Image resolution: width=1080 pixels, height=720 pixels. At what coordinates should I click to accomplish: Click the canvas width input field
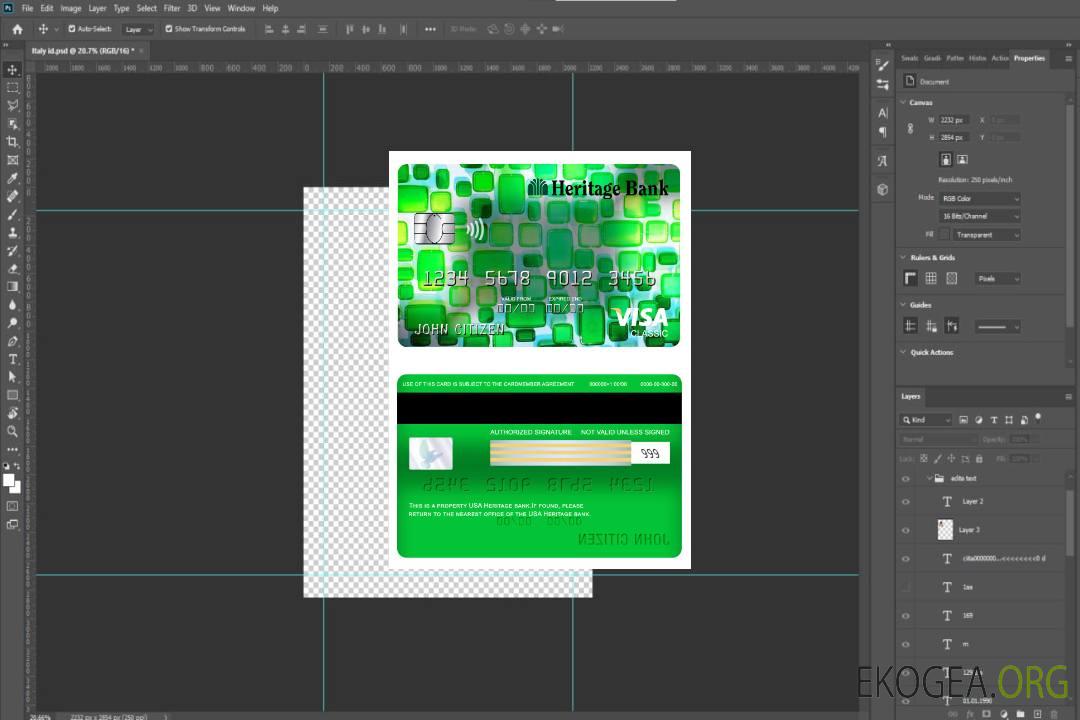pyautogui.click(x=953, y=120)
